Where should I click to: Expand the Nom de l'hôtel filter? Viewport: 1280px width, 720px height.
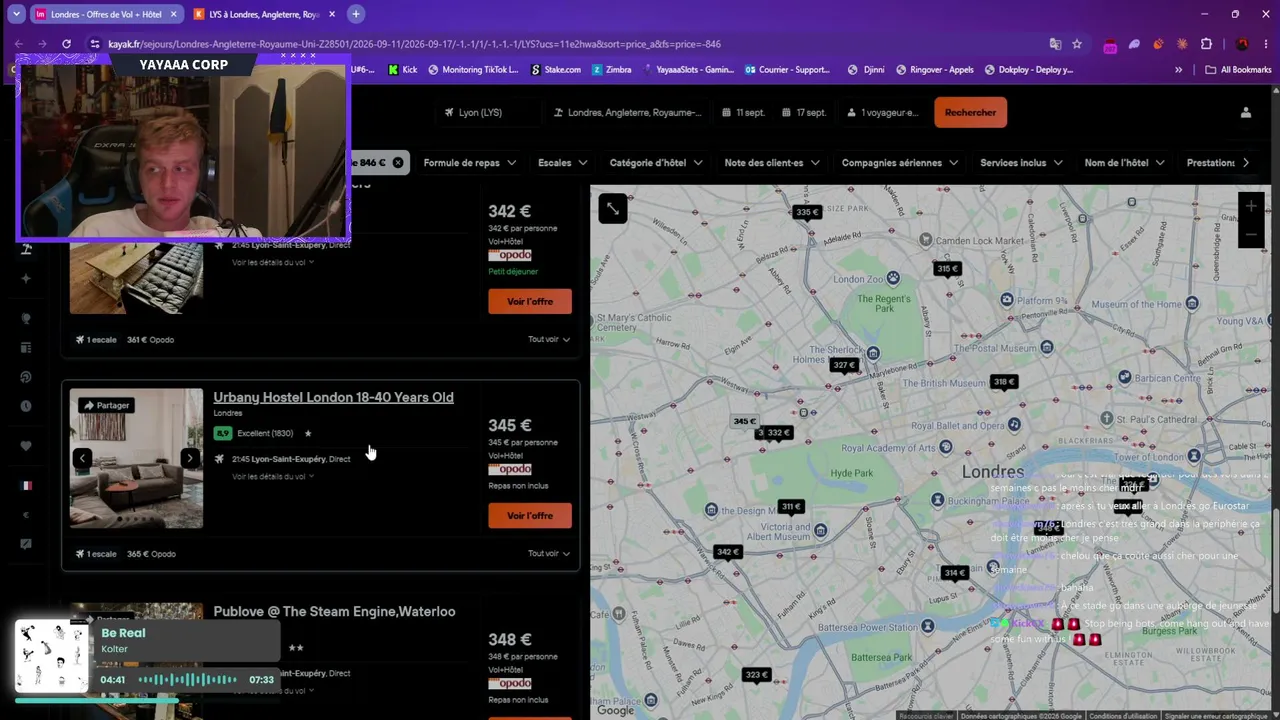1125,163
